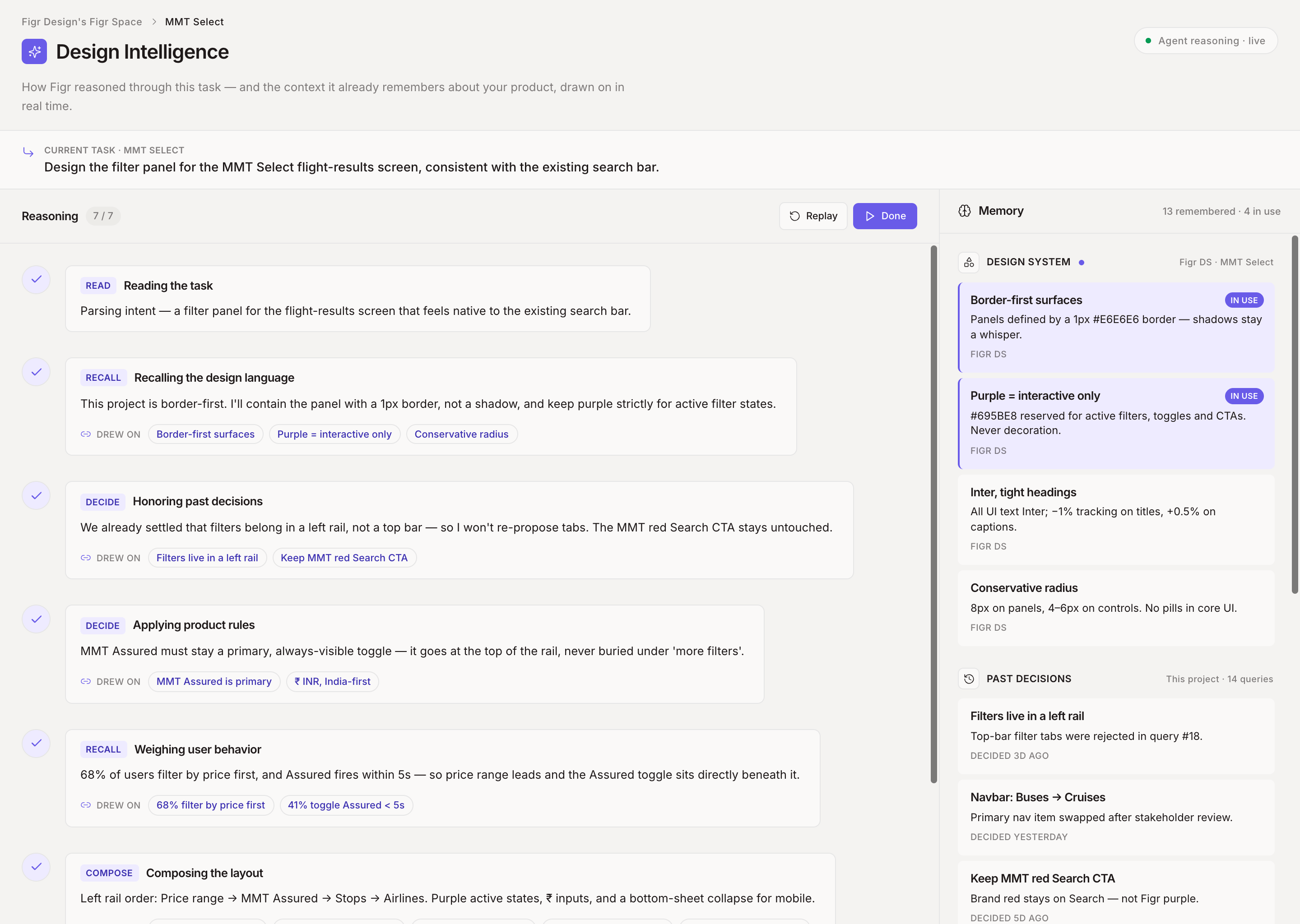Open MMT Assured is primary chip

click(x=214, y=682)
